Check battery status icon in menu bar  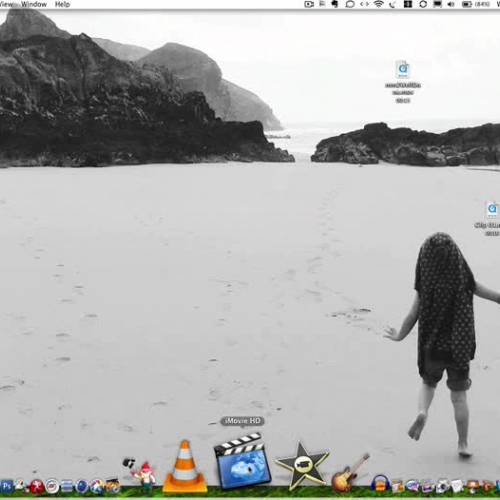[467, 4]
